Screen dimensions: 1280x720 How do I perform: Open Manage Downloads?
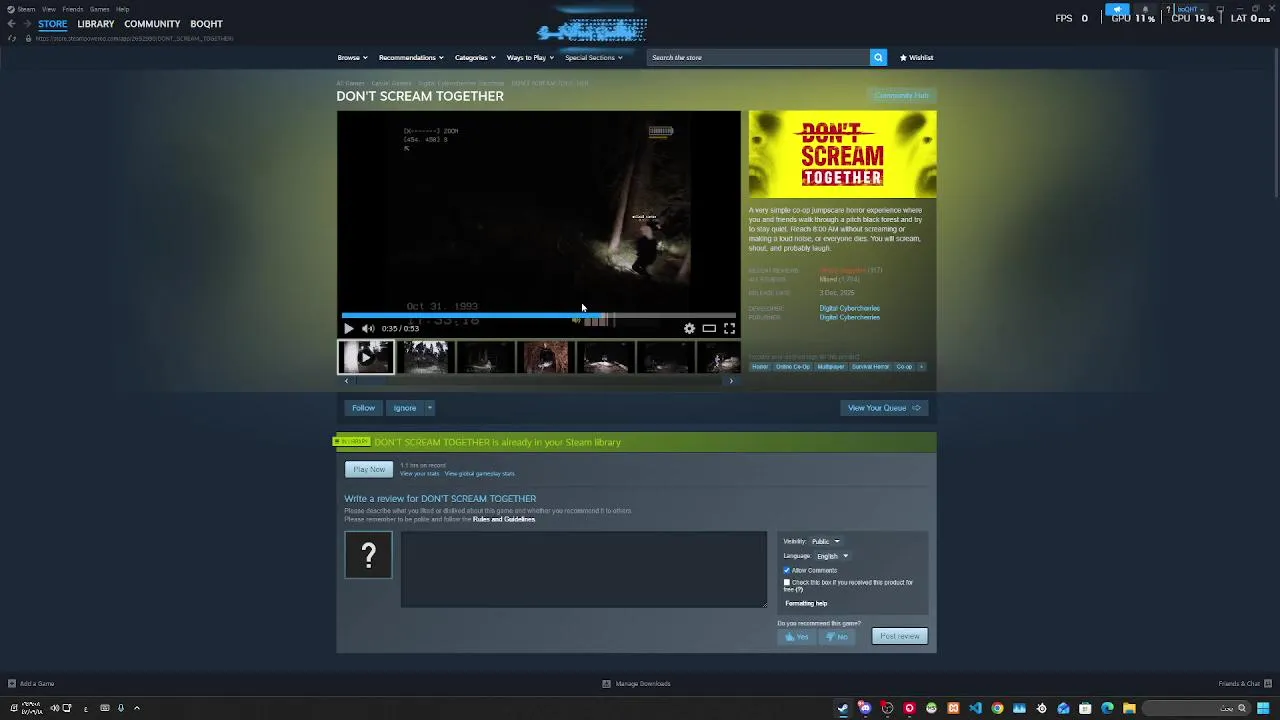[x=636, y=684]
